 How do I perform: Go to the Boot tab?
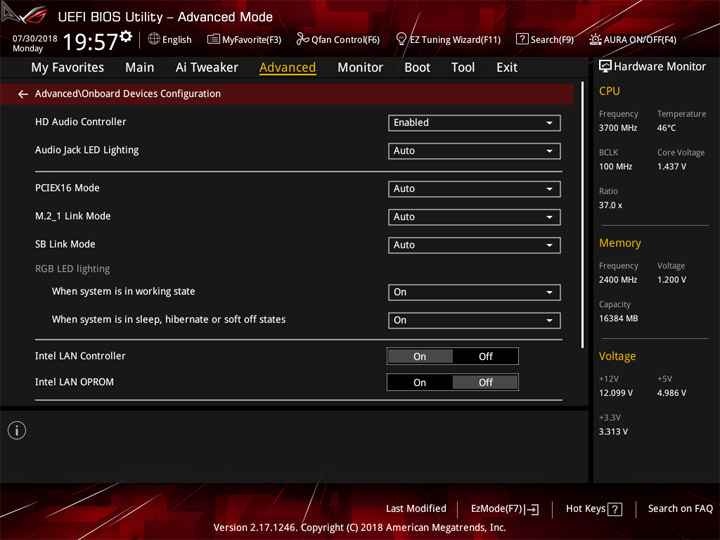click(417, 68)
